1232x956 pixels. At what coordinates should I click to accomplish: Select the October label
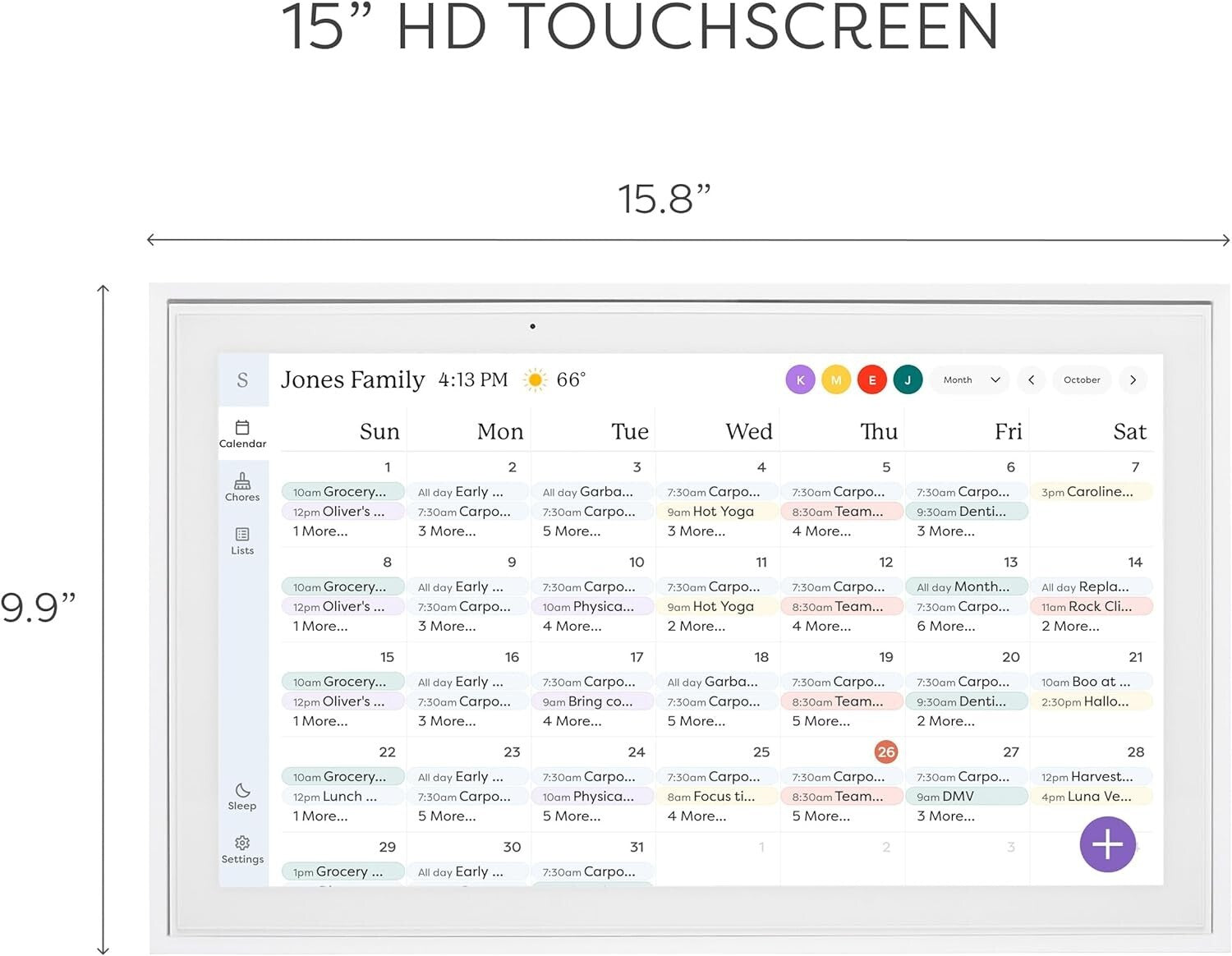(1082, 379)
